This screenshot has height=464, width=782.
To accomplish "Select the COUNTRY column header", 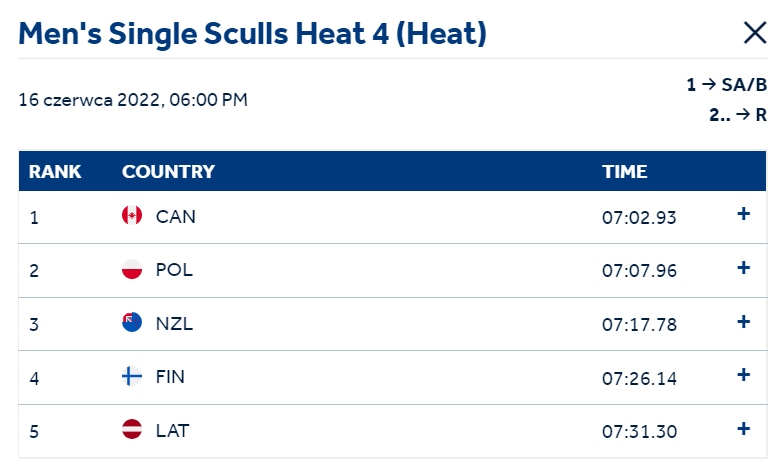I will (x=168, y=172).
